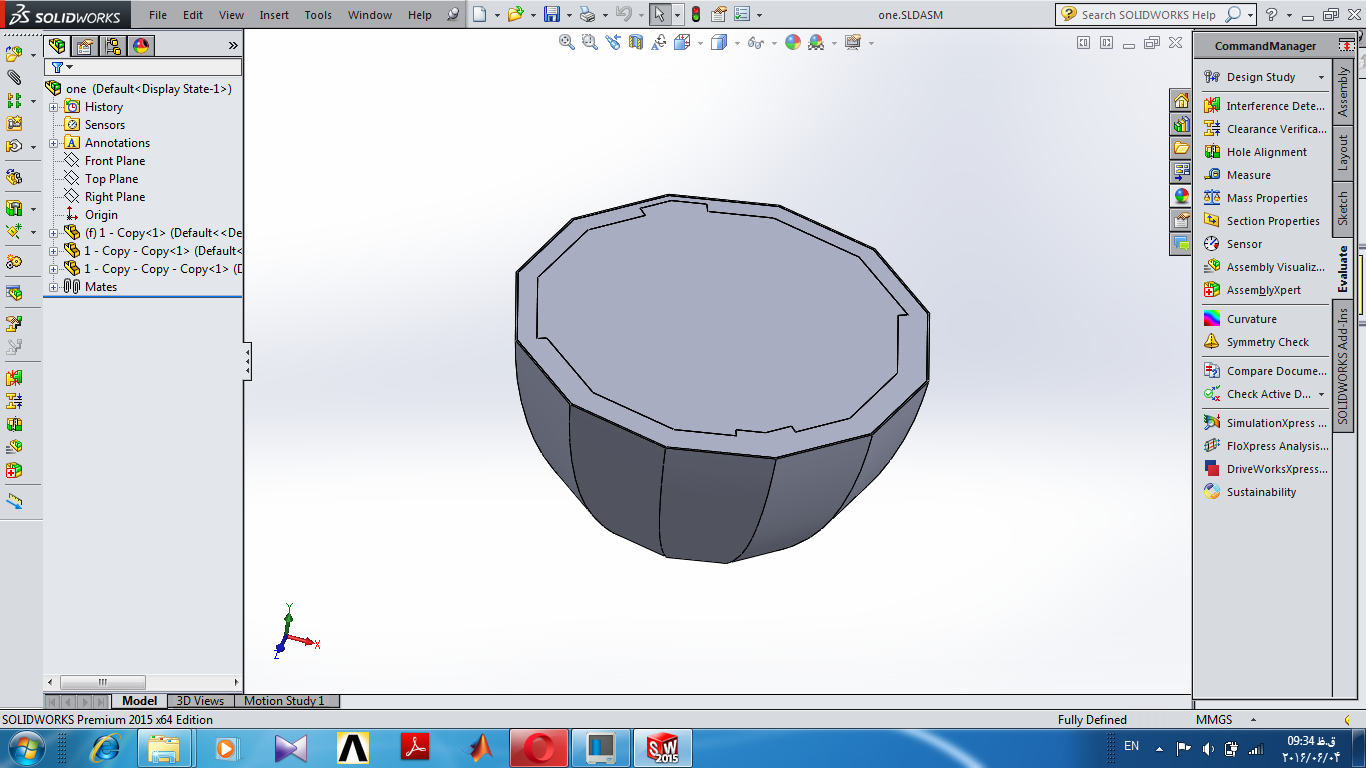Open the Measure tool
Image resolution: width=1366 pixels, height=768 pixels.
click(1248, 175)
